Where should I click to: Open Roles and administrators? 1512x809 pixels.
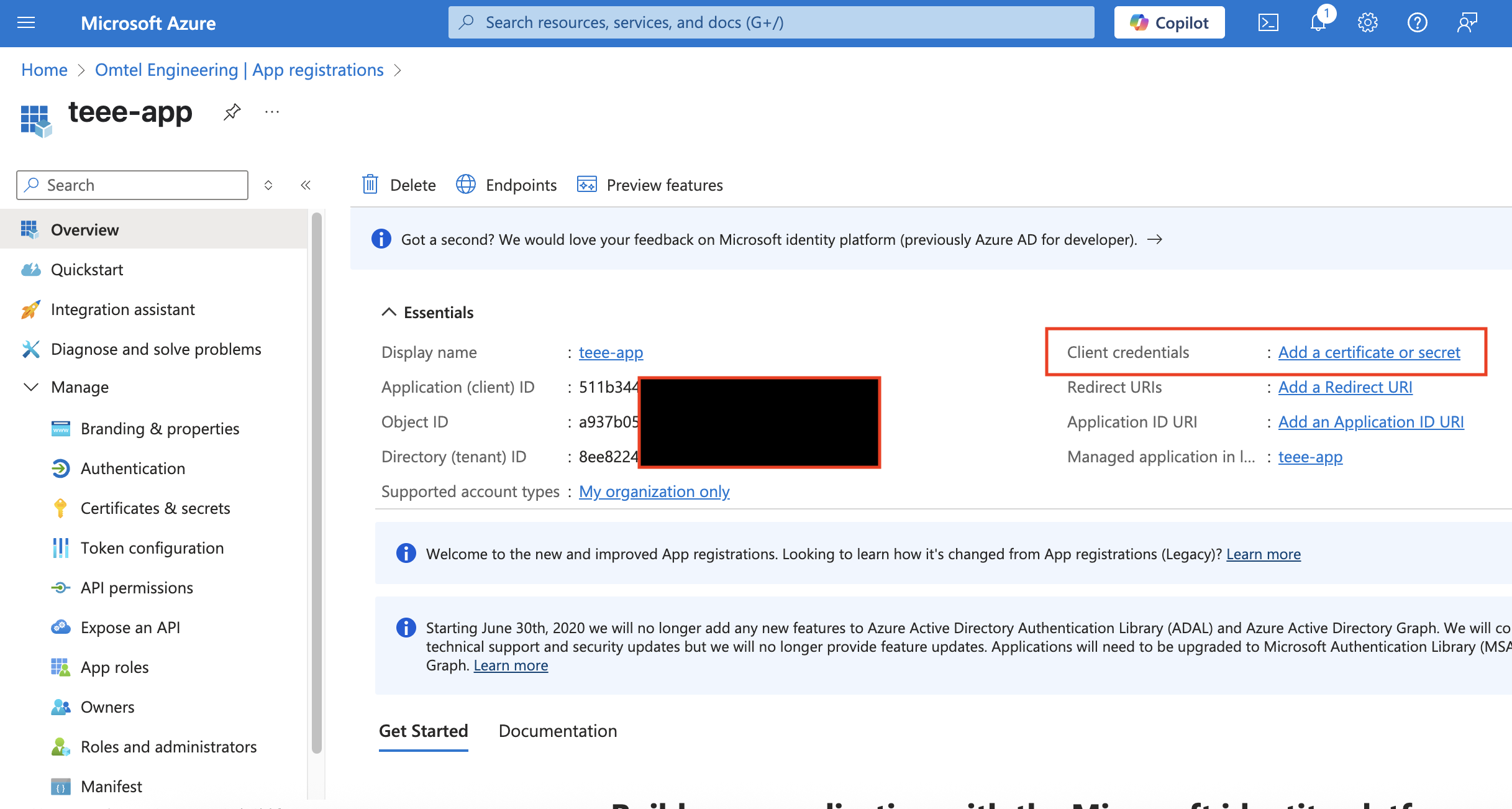pos(153,747)
